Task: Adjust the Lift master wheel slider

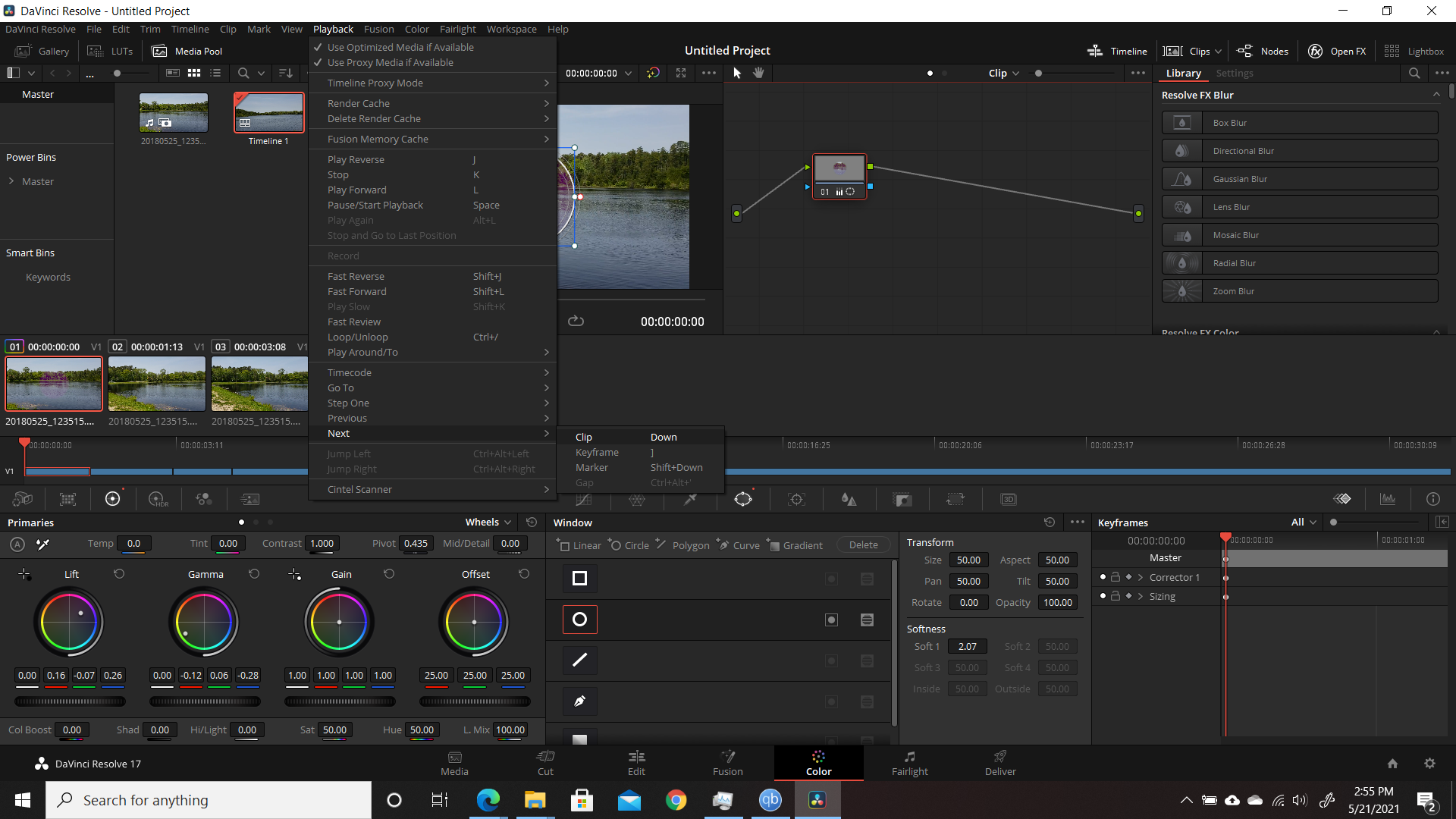Action: (71, 701)
